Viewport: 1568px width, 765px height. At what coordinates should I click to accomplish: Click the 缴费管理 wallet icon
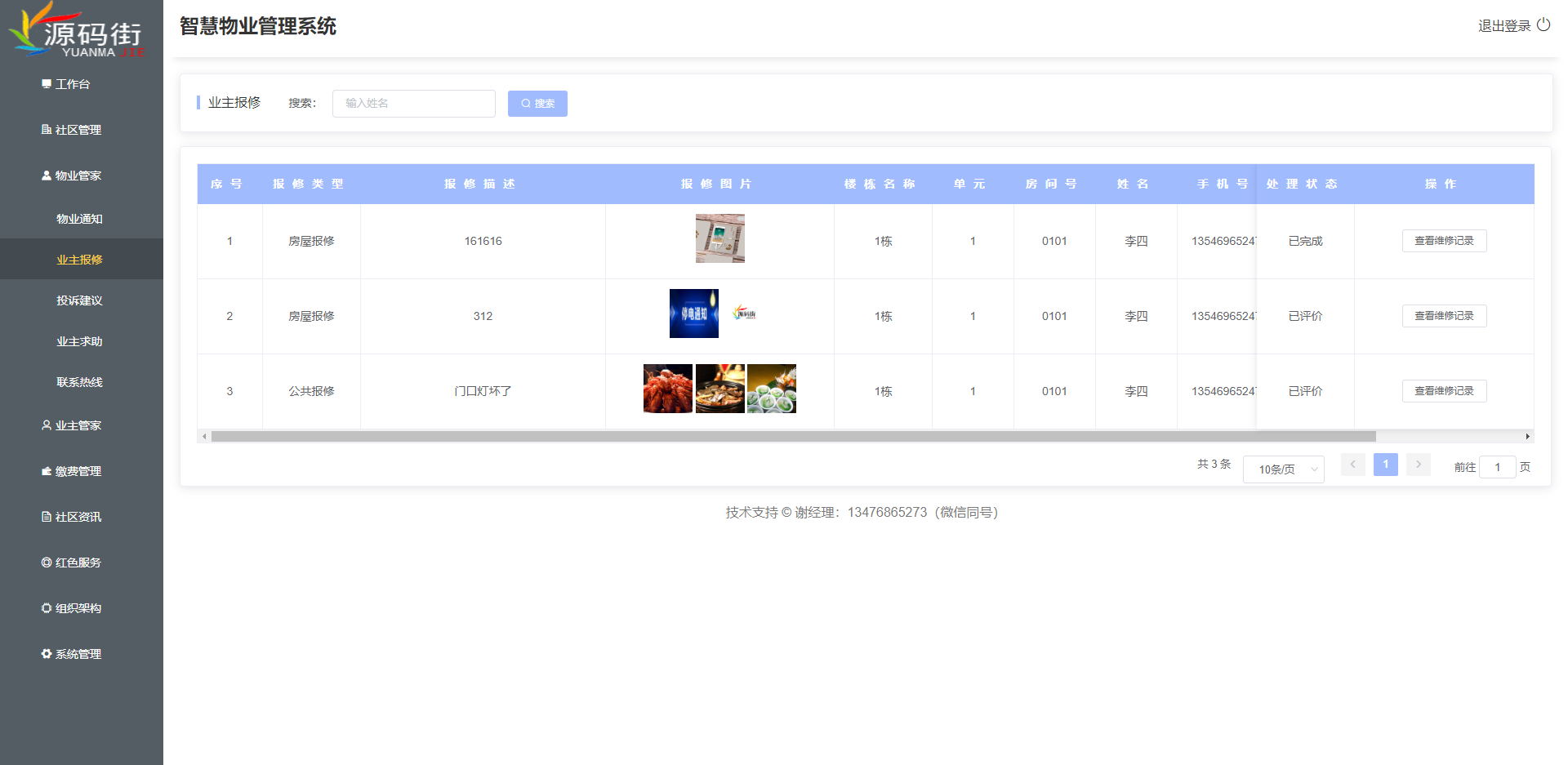point(47,471)
